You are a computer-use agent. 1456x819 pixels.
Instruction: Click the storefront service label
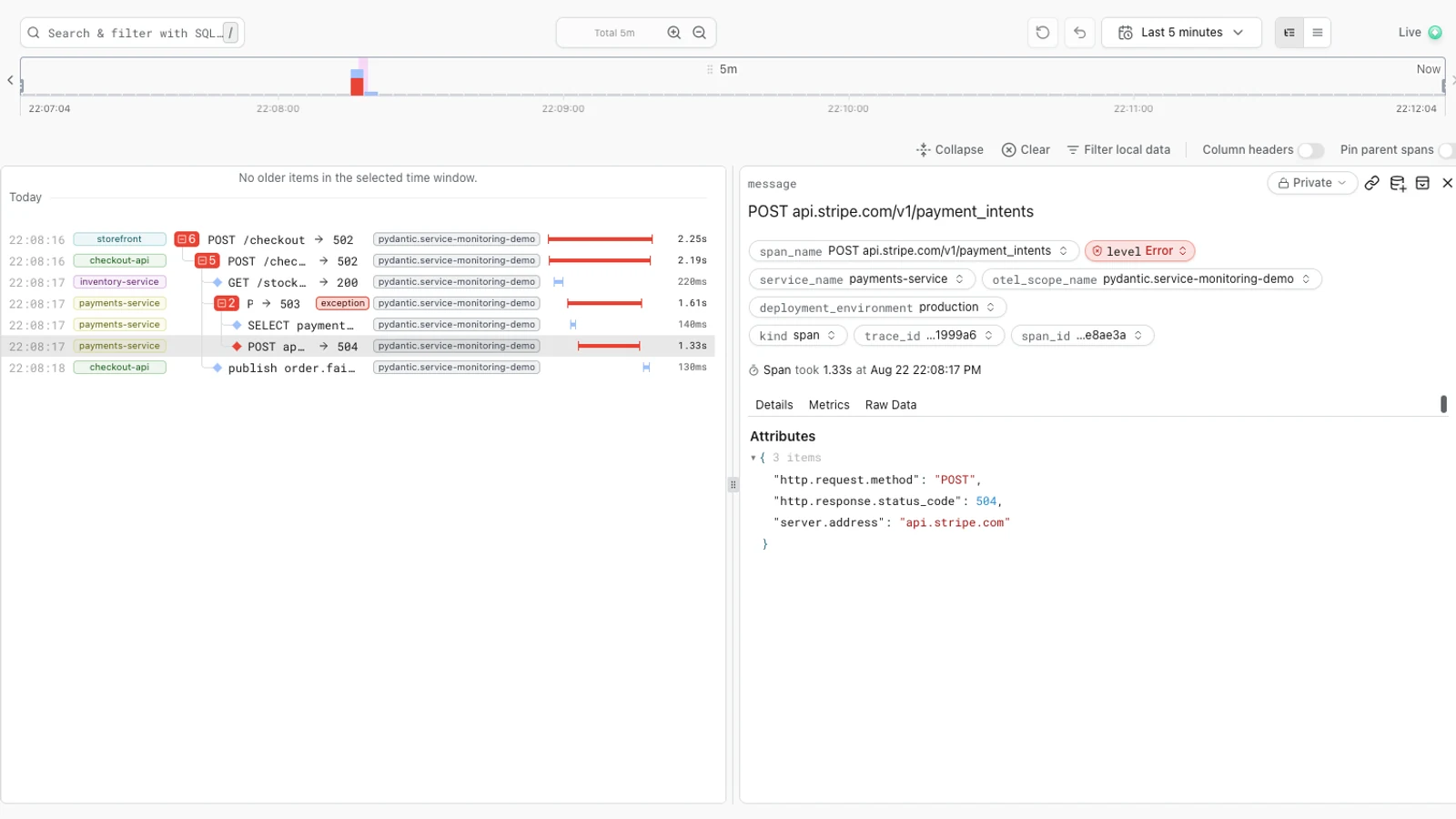click(x=119, y=239)
